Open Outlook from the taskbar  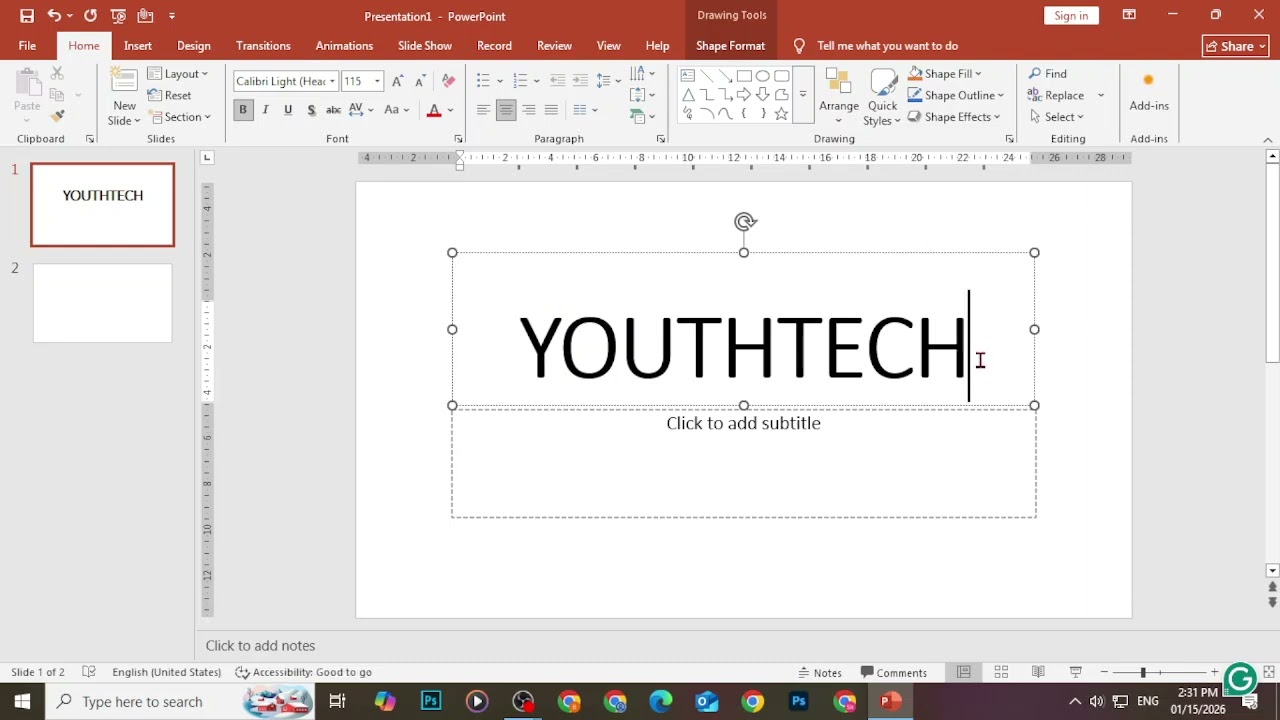tap(707, 701)
